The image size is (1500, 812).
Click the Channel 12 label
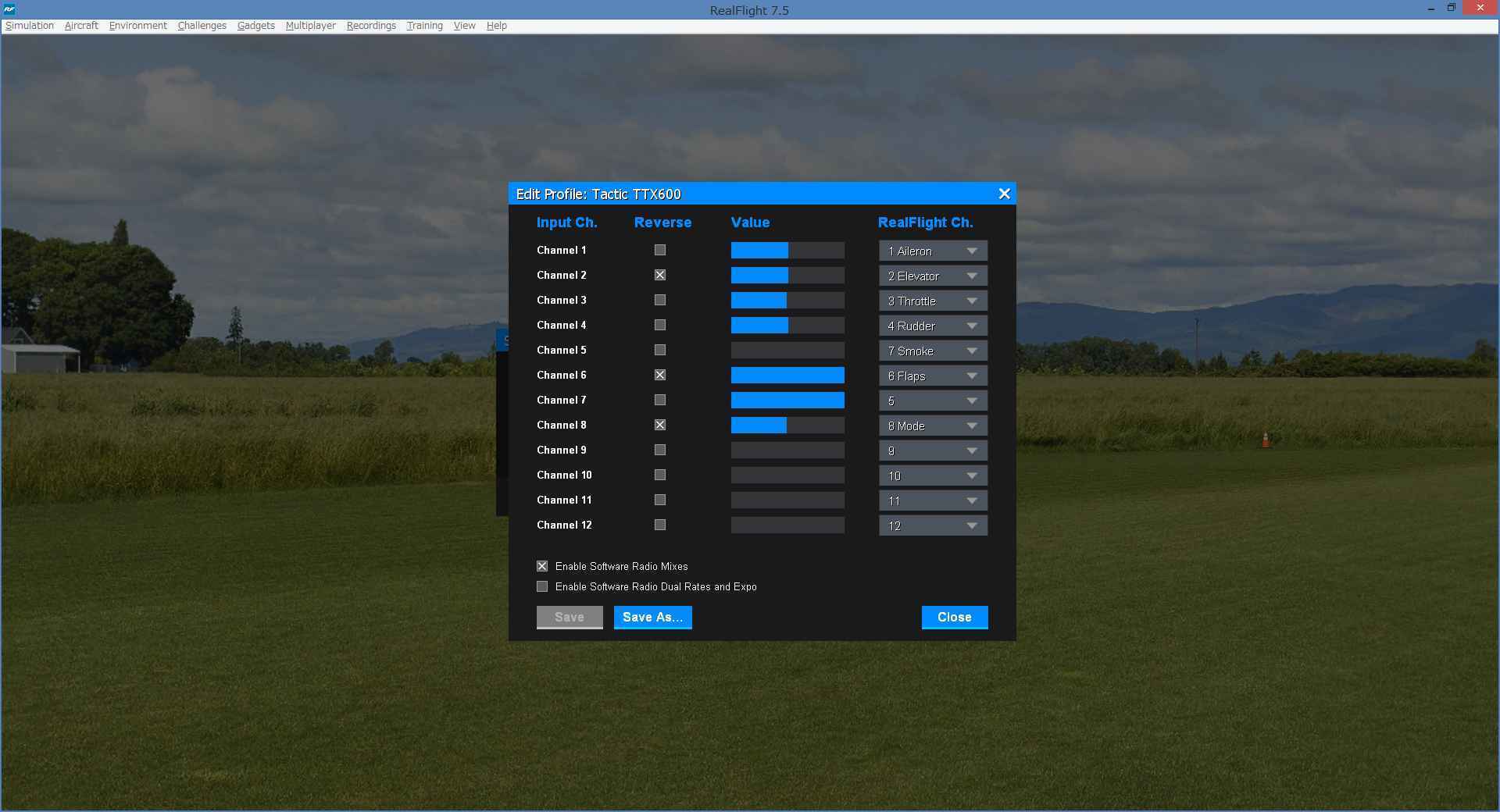564,525
